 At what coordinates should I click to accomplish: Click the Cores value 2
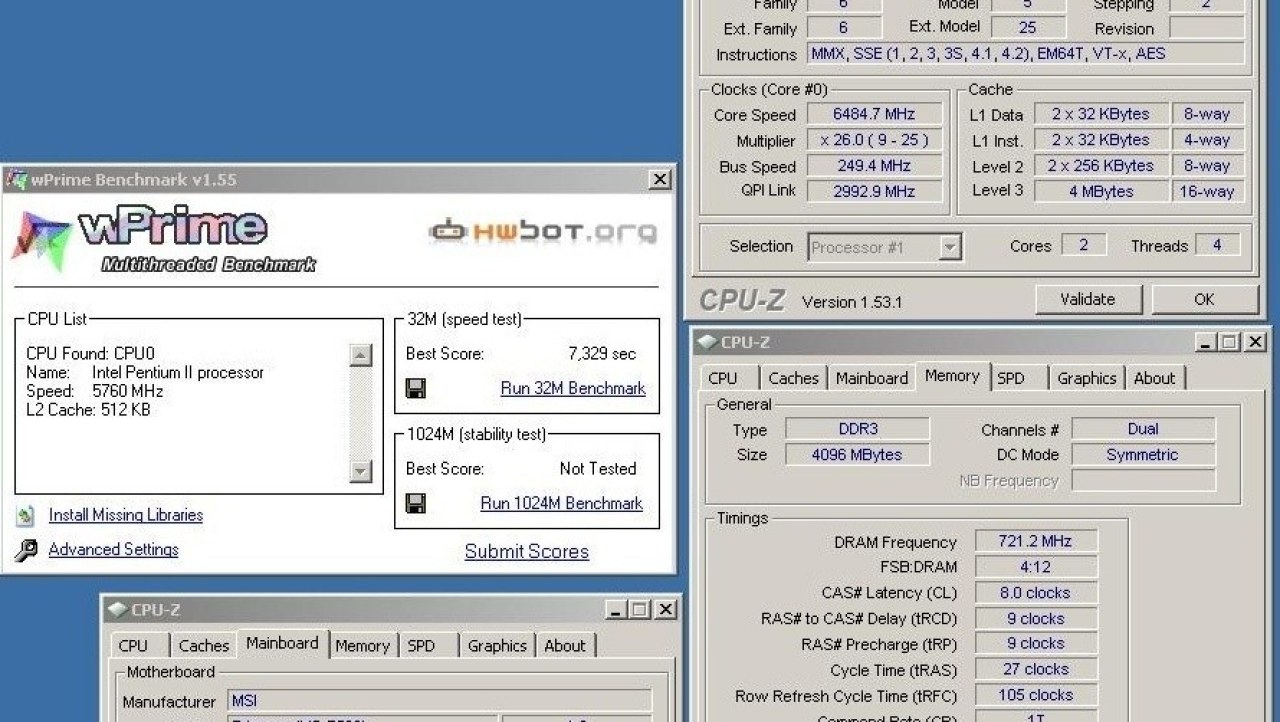tap(1083, 245)
